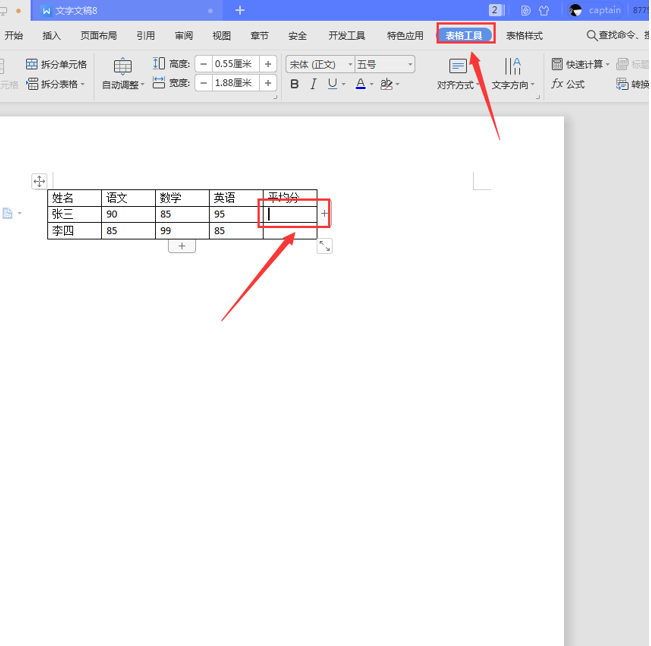Toggle italic text formatting
The width and height of the screenshot is (651, 646).
coord(314,85)
